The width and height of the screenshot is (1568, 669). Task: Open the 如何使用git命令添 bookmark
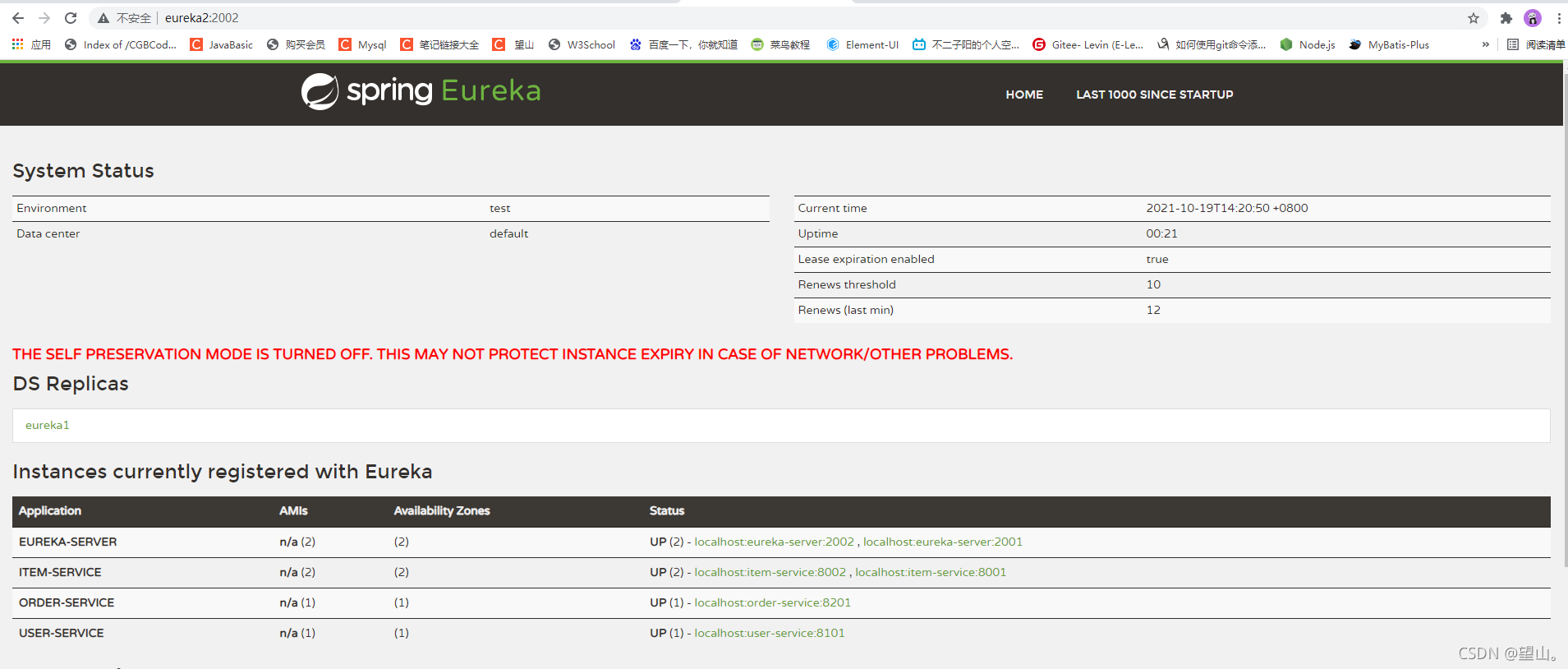pyautogui.click(x=1212, y=44)
